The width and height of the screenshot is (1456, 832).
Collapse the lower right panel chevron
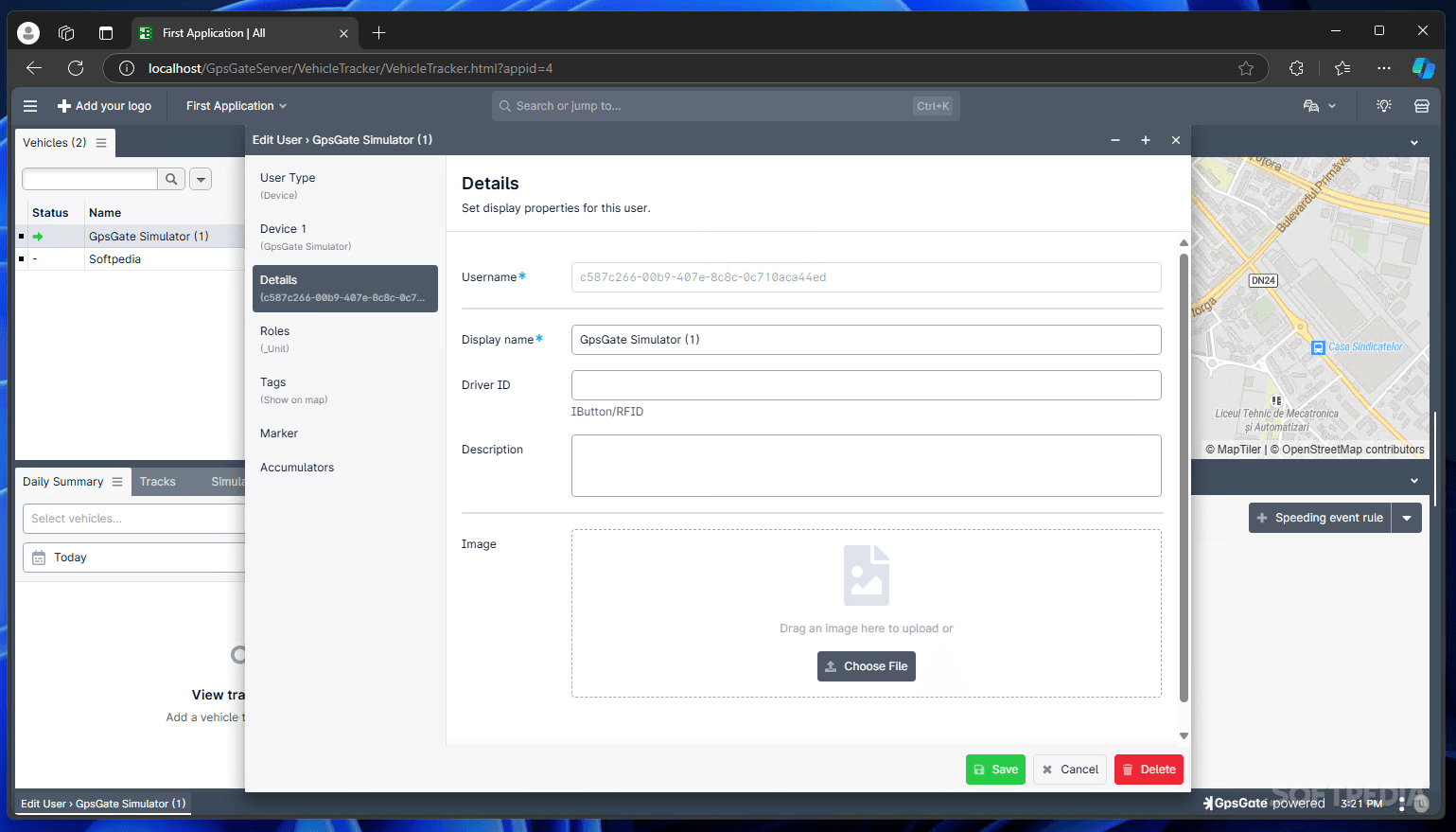tap(1414, 481)
